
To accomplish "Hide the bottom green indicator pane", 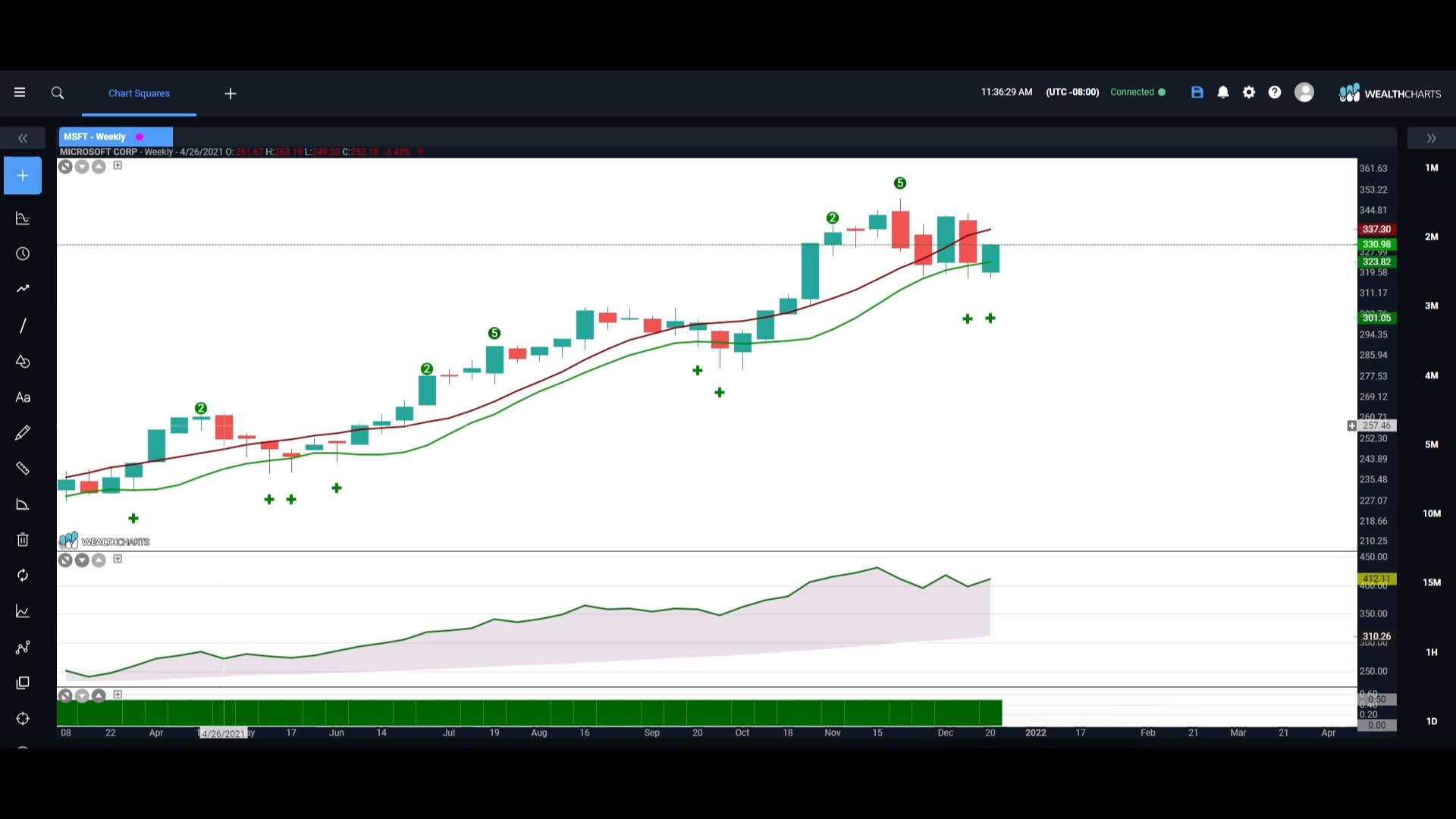I will click(x=65, y=695).
